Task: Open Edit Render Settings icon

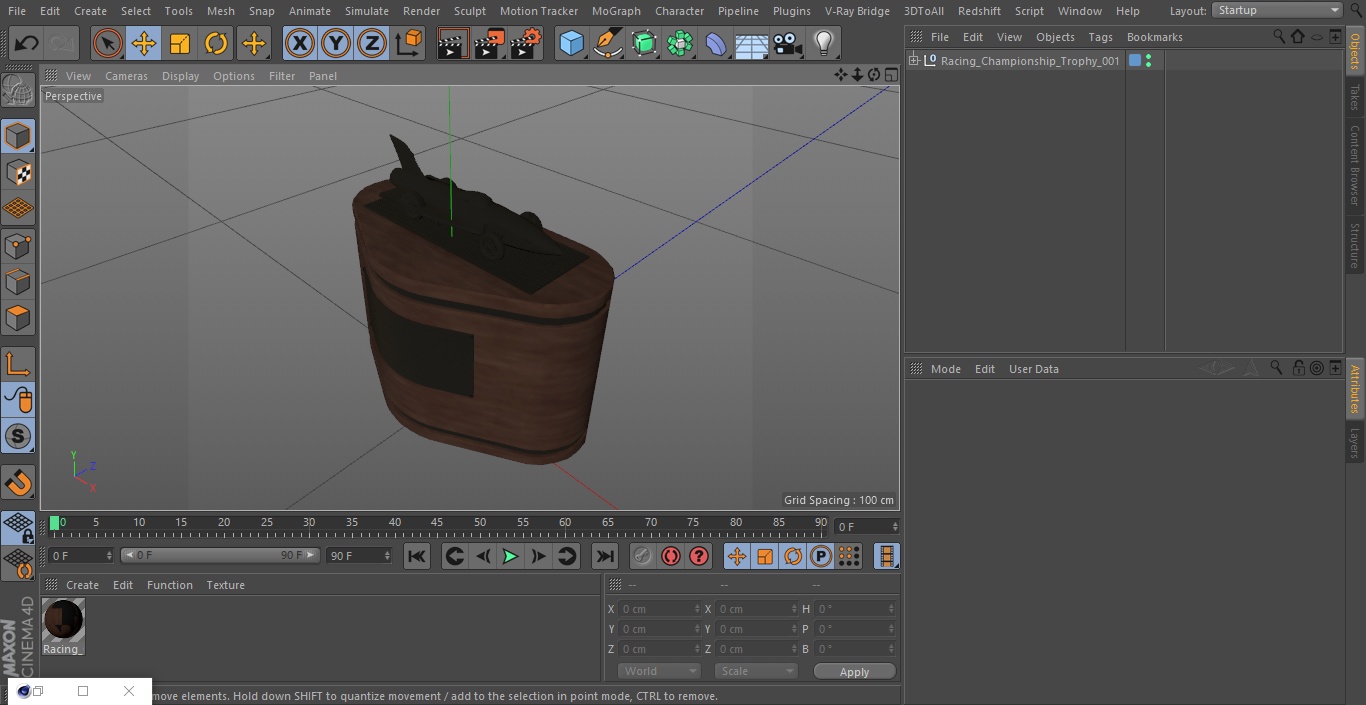Action: (525, 44)
